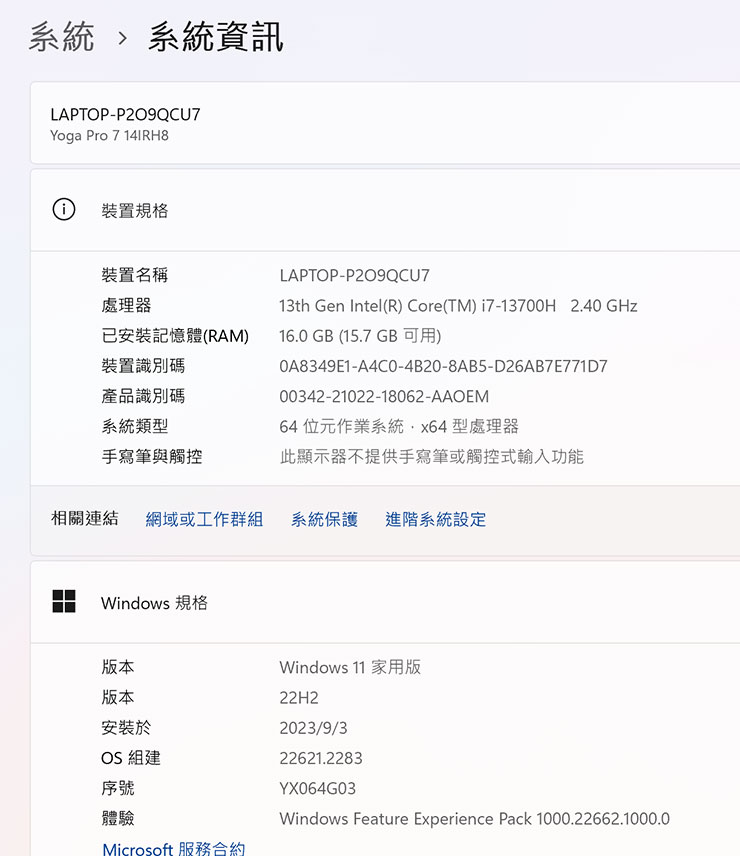Viewport: 740px width, 856px height.
Task: Click the 已安裝記憶體(RAM) label
Action: coord(175,336)
